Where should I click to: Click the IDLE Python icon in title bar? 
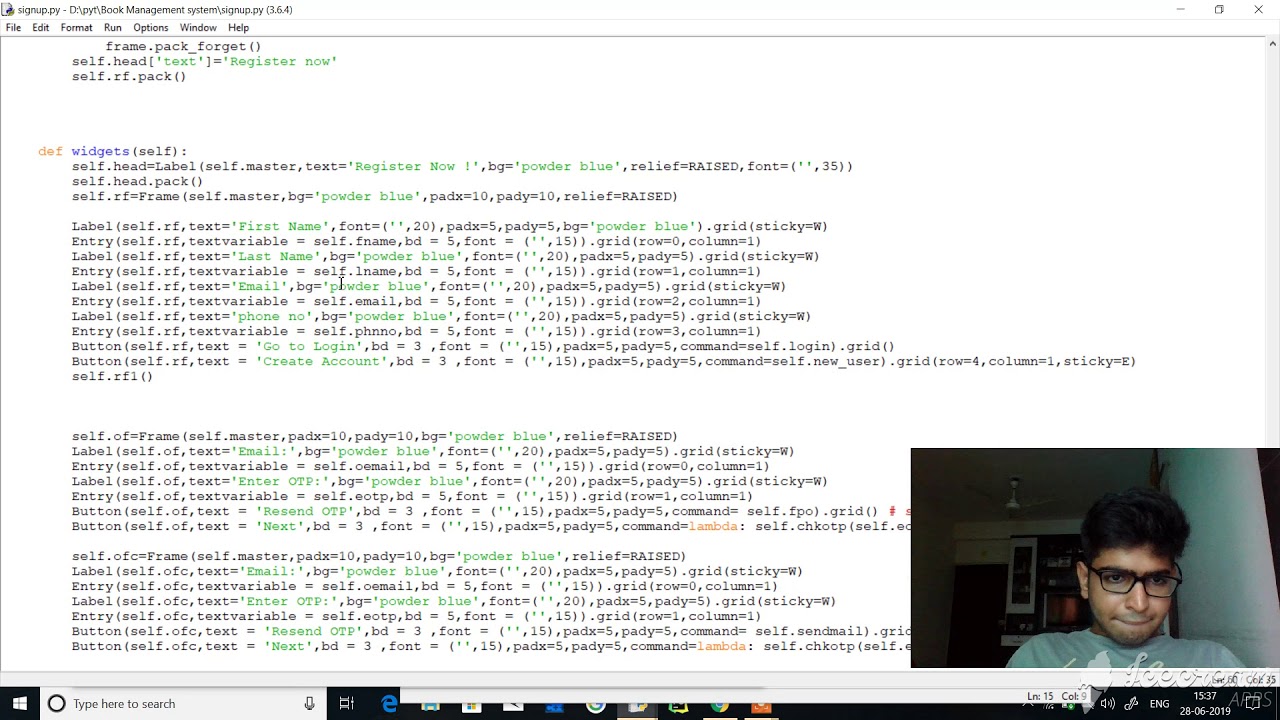[x=9, y=9]
